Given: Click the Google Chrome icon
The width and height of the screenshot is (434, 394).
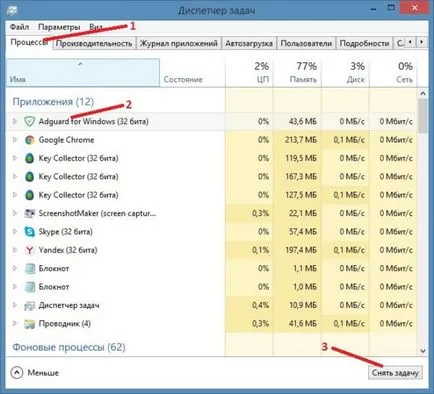Looking at the screenshot, I should 29,140.
